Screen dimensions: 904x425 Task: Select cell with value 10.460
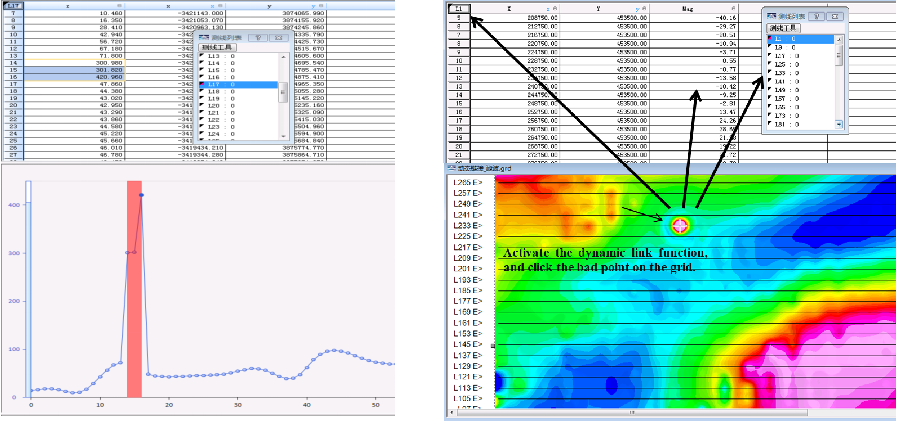tap(74, 12)
